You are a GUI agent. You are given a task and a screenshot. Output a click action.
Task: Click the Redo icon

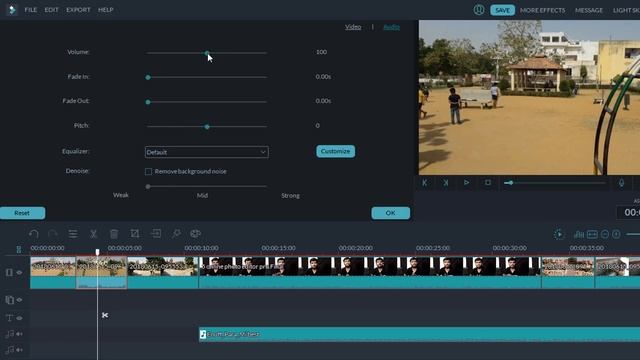pyautogui.click(x=53, y=233)
